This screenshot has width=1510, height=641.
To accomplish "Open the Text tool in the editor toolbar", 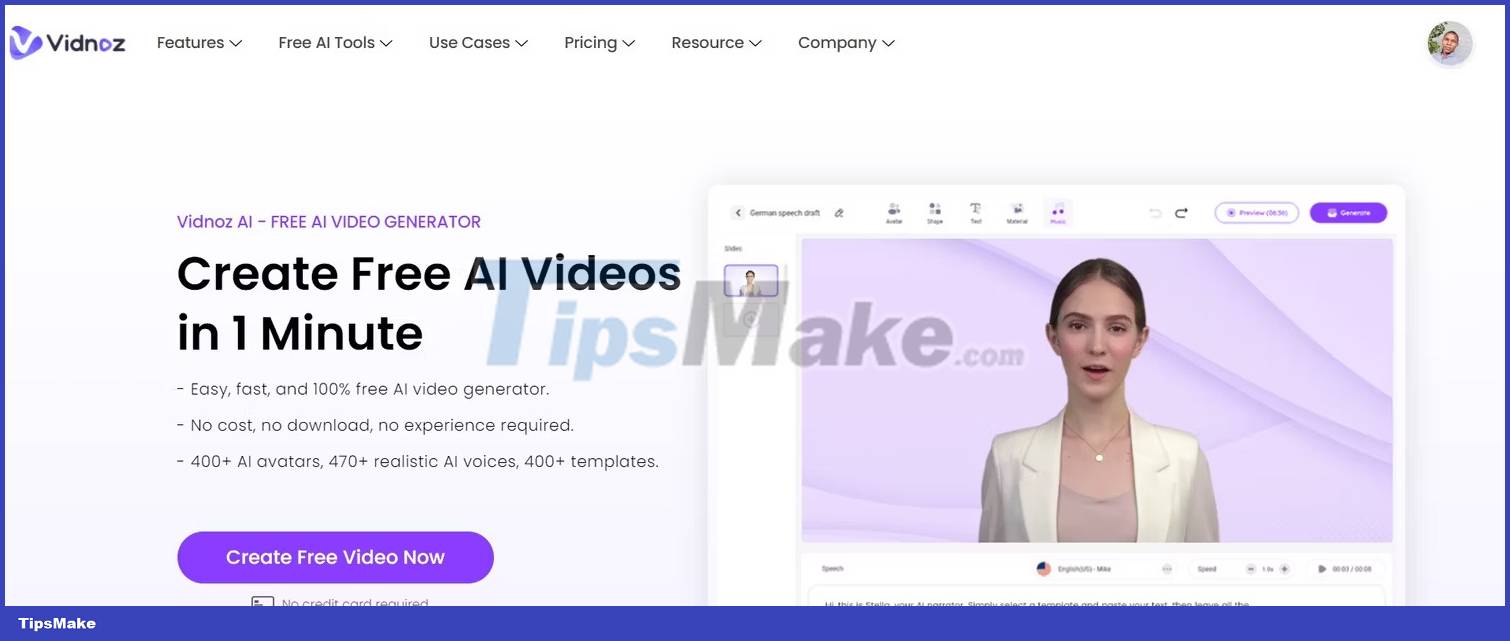I will tap(976, 211).
